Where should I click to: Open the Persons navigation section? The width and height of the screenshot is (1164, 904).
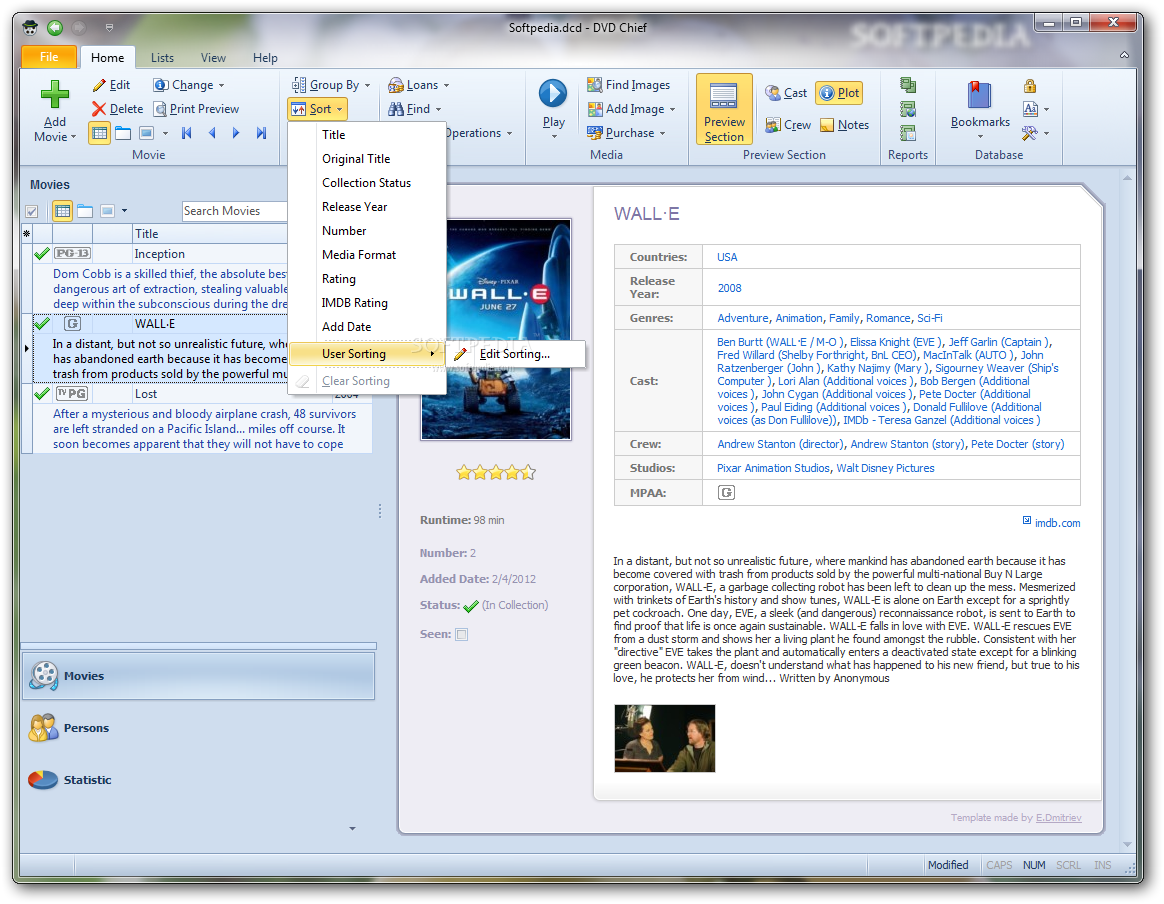[x=198, y=728]
